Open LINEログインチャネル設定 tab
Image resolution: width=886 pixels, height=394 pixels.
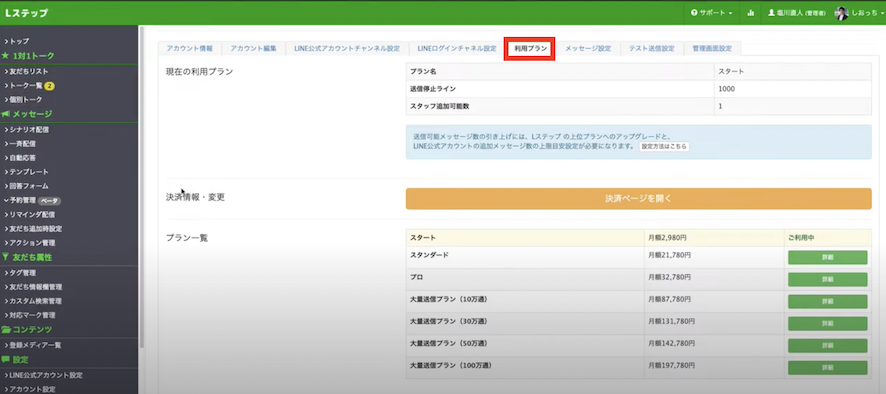pos(457,49)
